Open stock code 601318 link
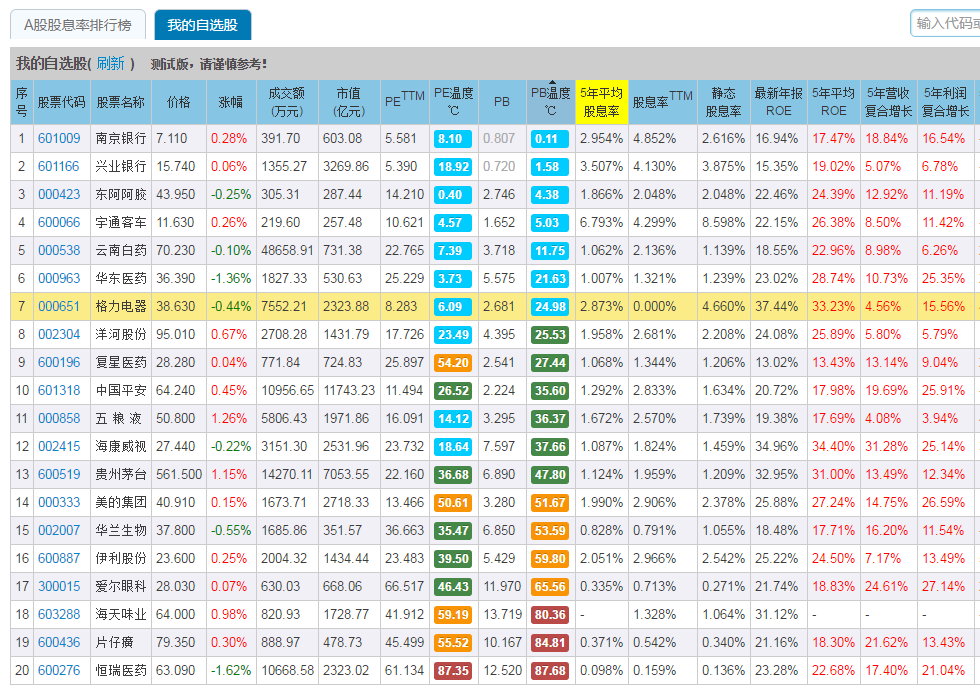The width and height of the screenshot is (980, 700). (x=59, y=391)
